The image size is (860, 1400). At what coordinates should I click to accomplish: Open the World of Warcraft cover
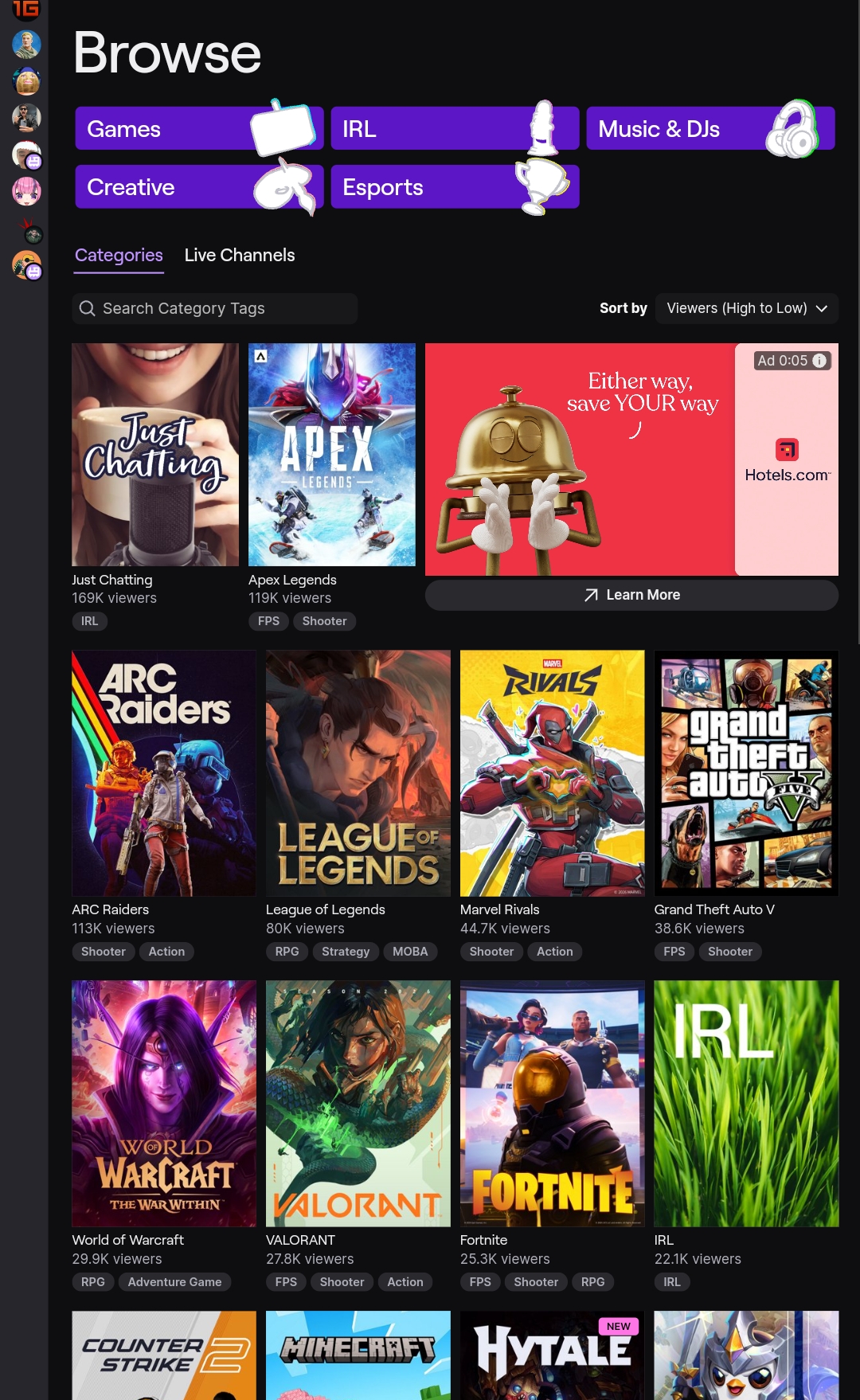click(164, 1104)
